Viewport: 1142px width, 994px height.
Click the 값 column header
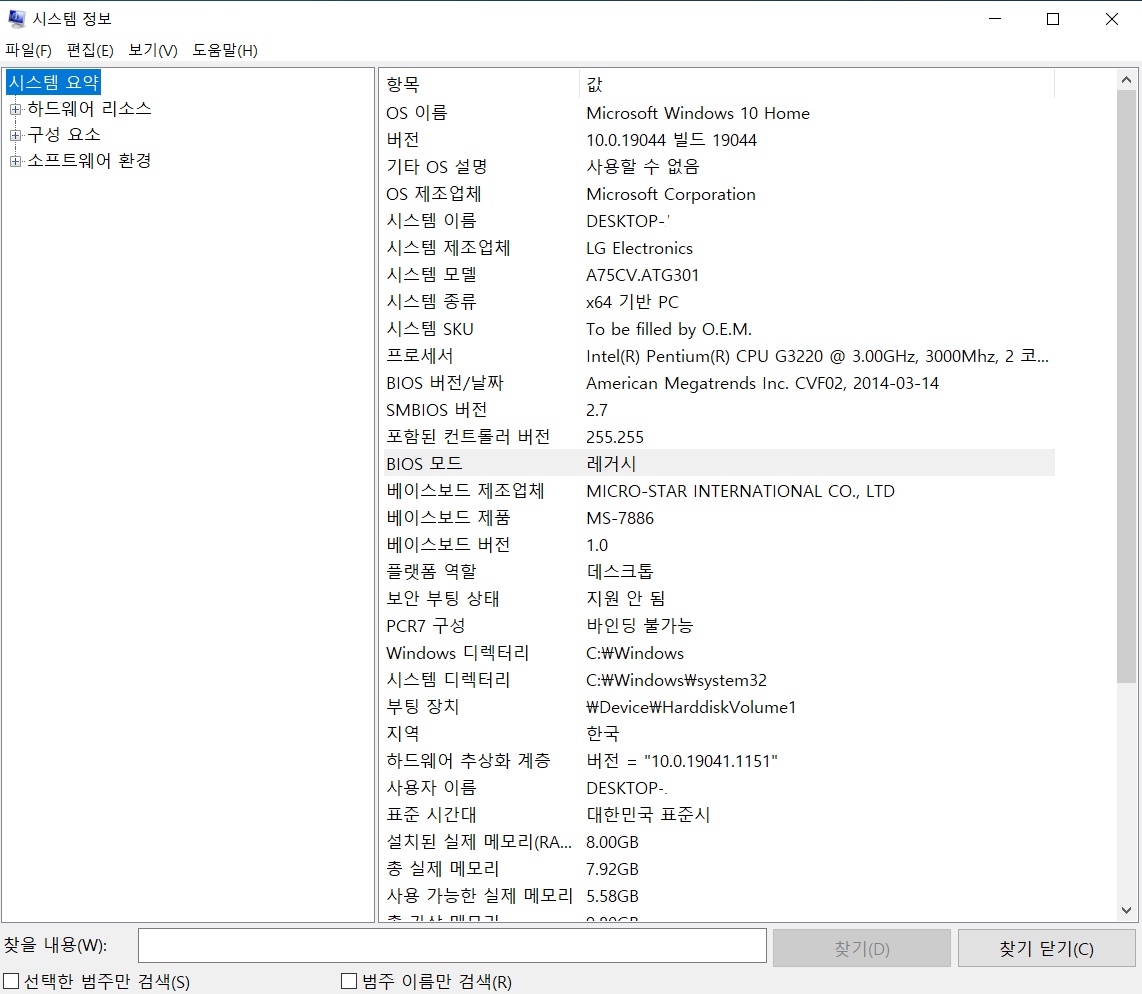(816, 84)
